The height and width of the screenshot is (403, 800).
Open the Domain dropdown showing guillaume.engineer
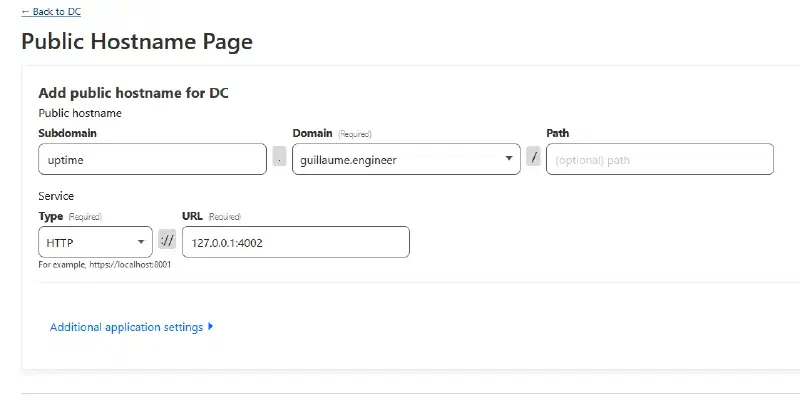point(406,159)
